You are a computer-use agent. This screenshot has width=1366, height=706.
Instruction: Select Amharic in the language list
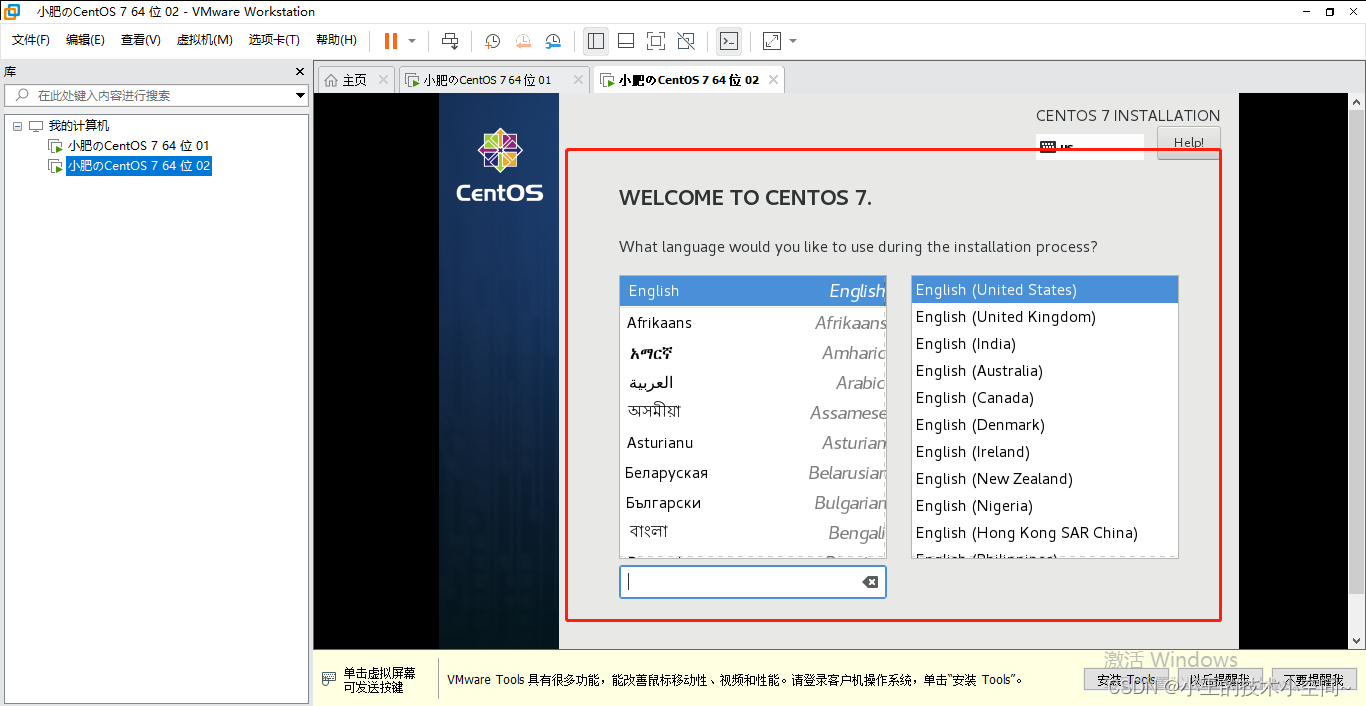tap(753, 353)
